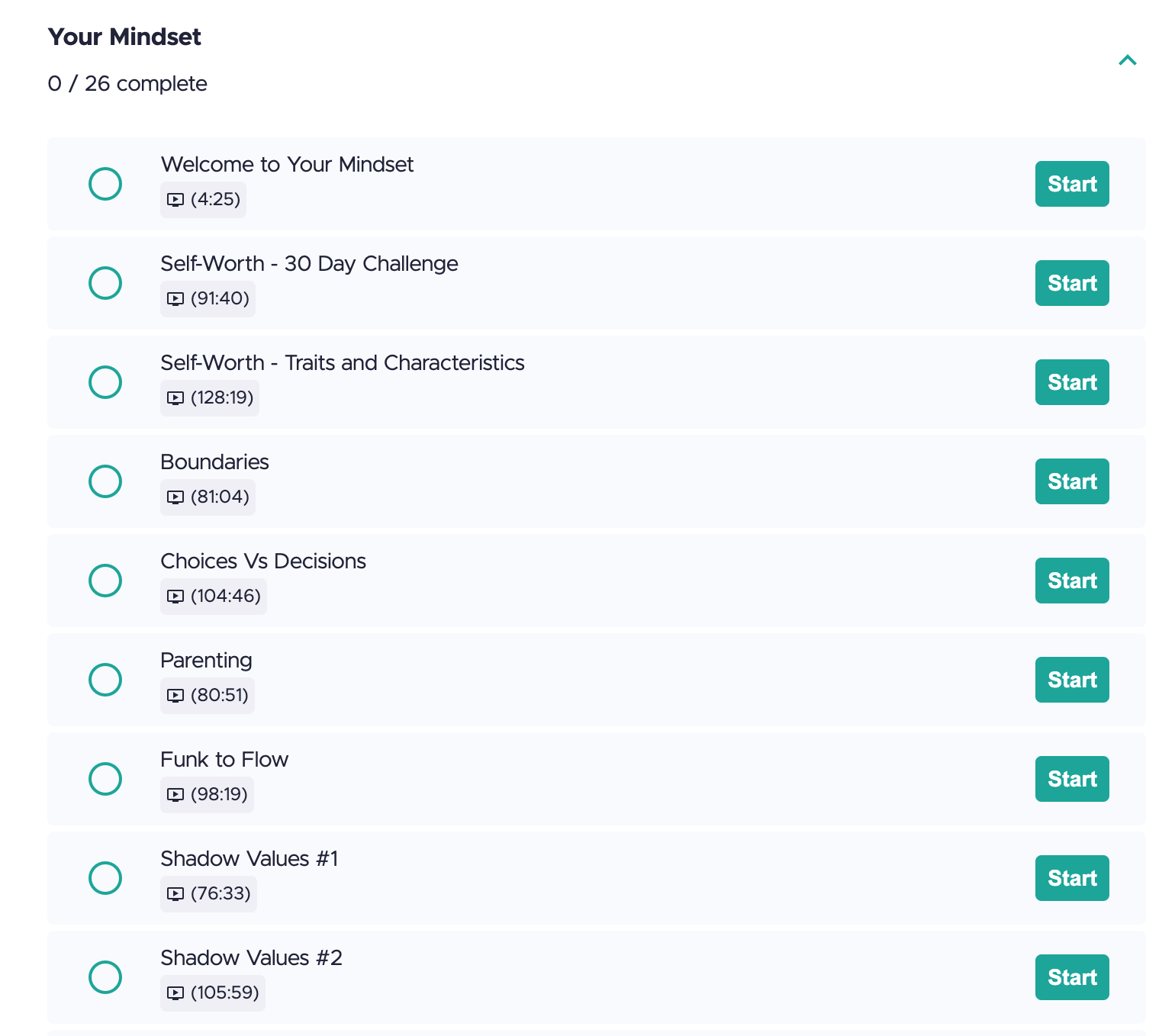Click video icon under Welcome to Your Mindset

[x=175, y=200]
